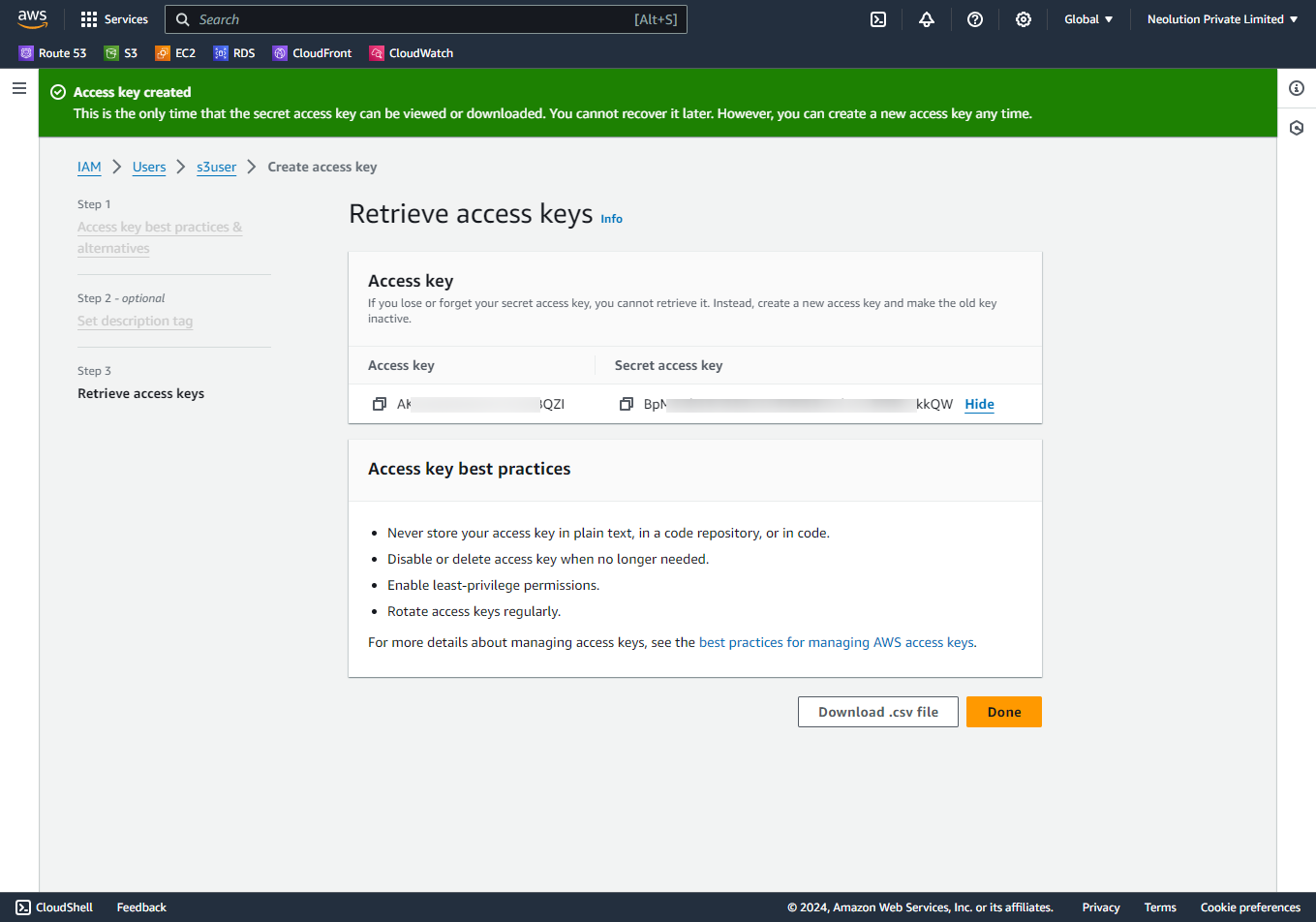Open the Services menu
Viewport: 1316px width, 922px height.
point(114,19)
